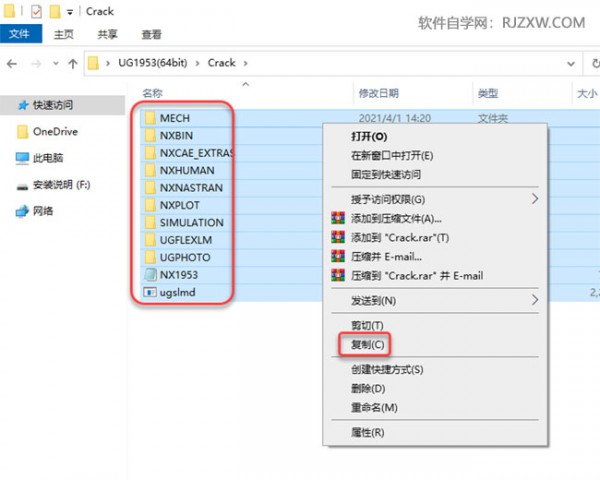This screenshot has width=600, height=480.
Task: Click chevron before UG1953(64bit) in path
Action: (x=108, y=63)
